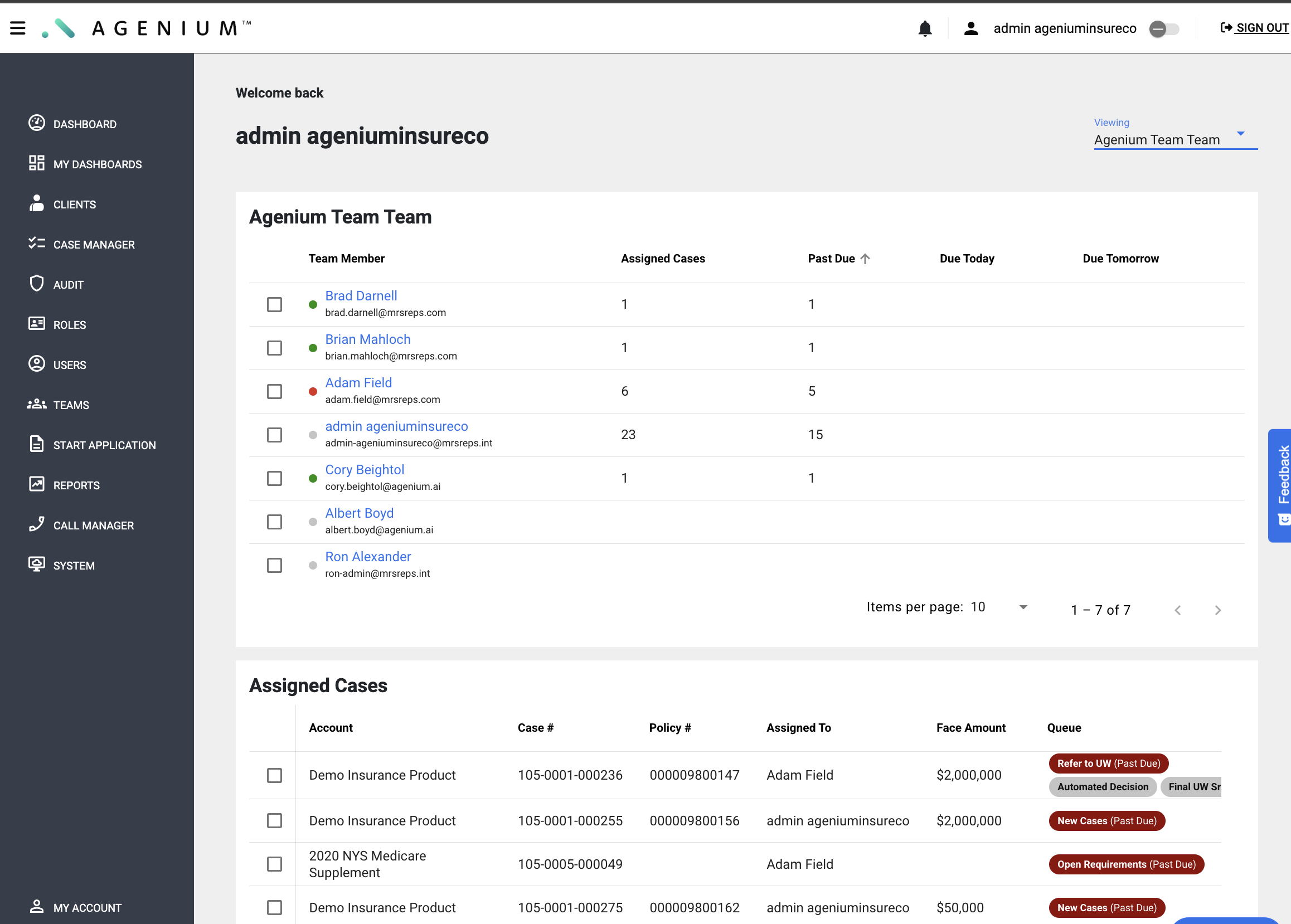Viewport: 1291px width, 924px height.
Task: Click the My Dashboards grid icon
Action: [x=36, y=163]
